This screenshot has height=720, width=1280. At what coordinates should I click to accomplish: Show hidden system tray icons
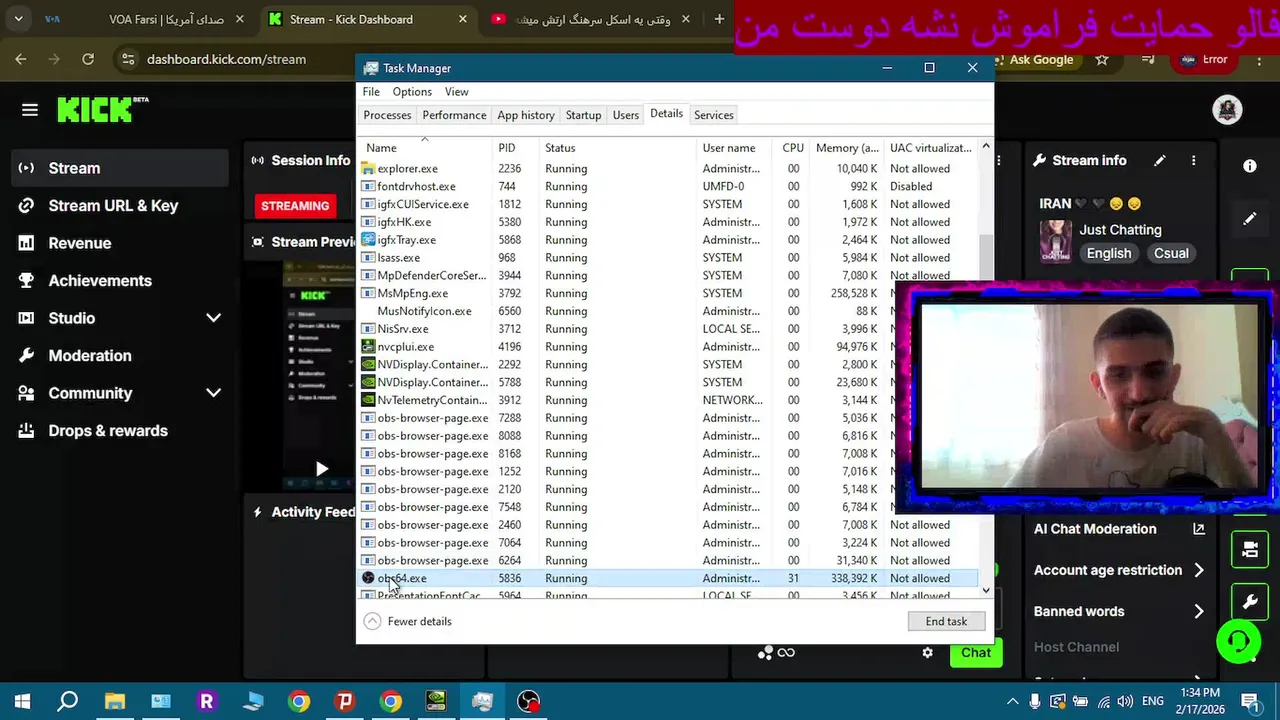1012,701
